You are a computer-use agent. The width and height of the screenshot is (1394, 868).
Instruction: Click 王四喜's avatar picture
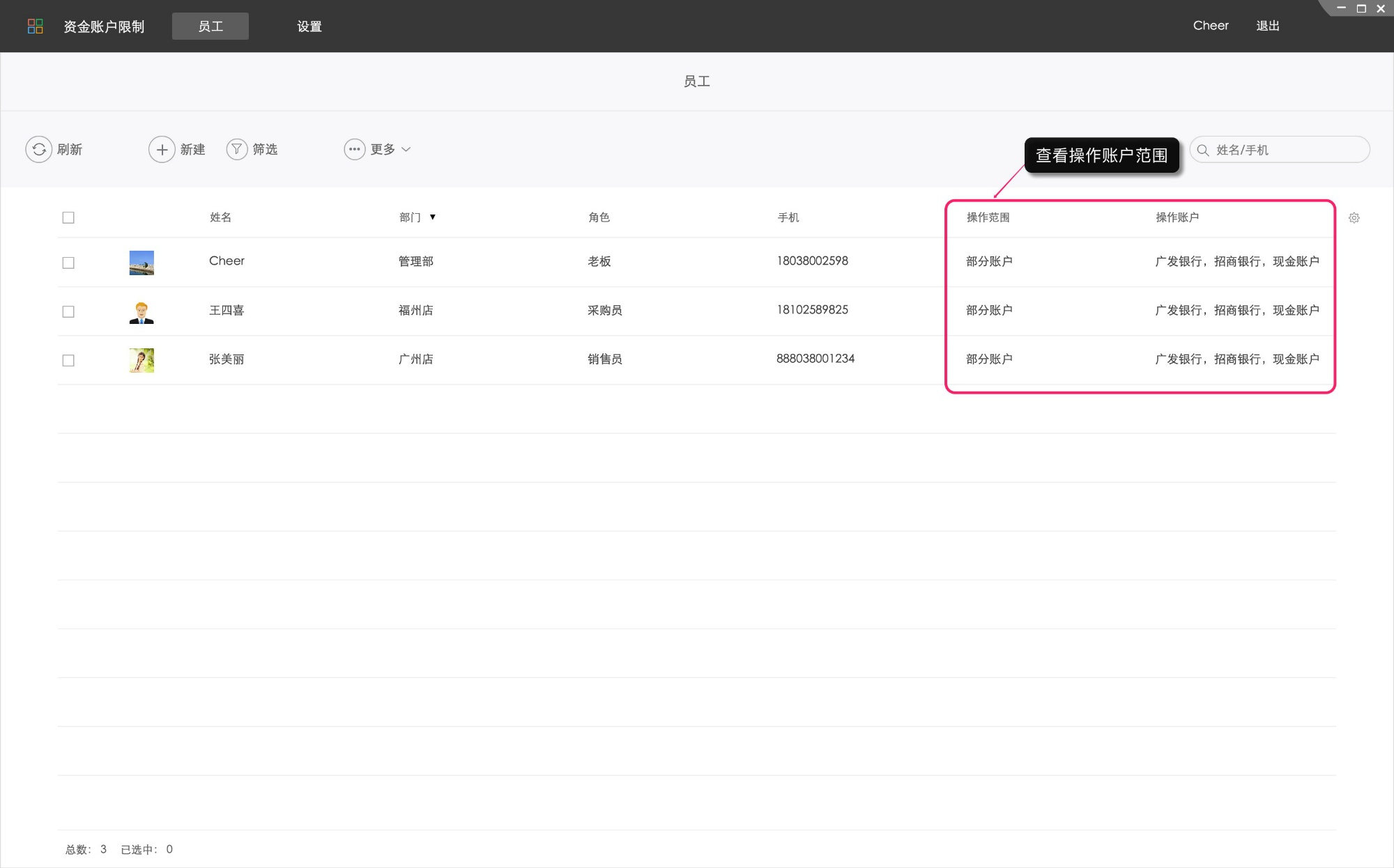[x=141, y=311]
